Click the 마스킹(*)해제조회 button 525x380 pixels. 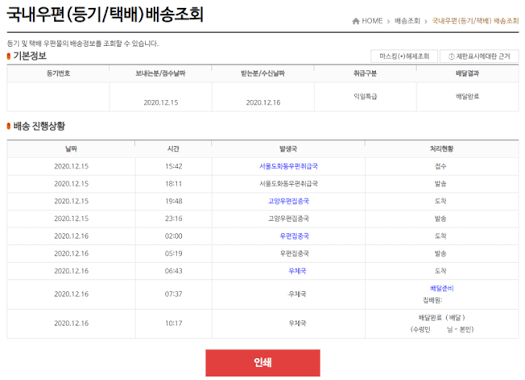(404, 56)
